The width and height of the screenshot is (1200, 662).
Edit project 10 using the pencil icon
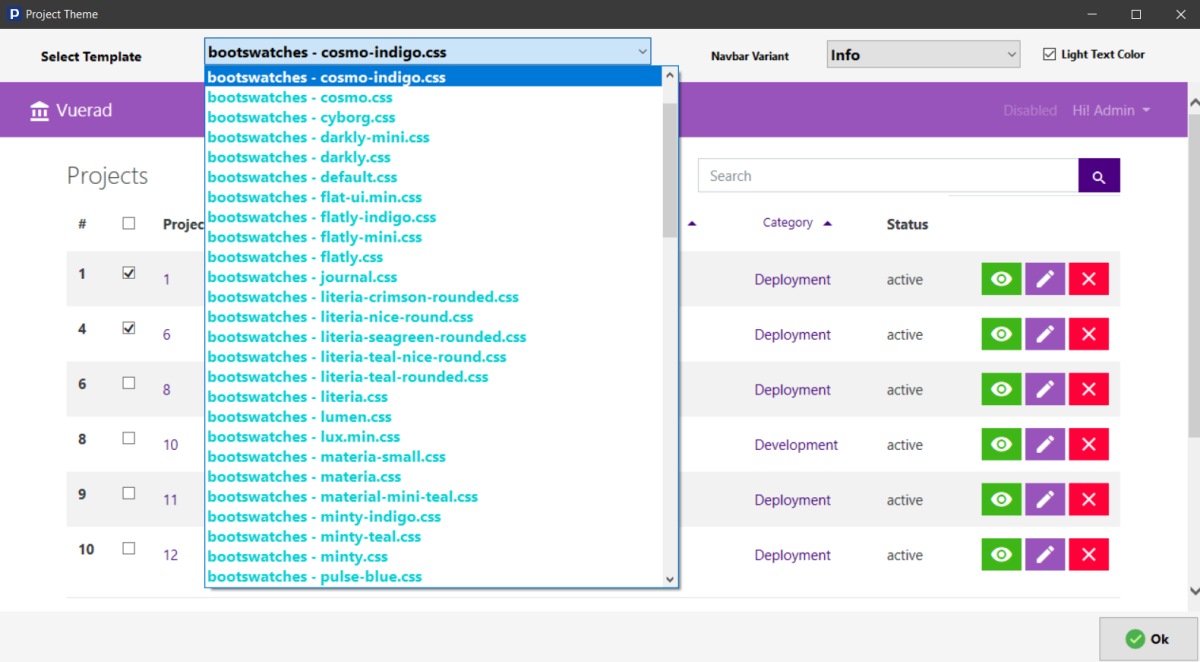1045,444
